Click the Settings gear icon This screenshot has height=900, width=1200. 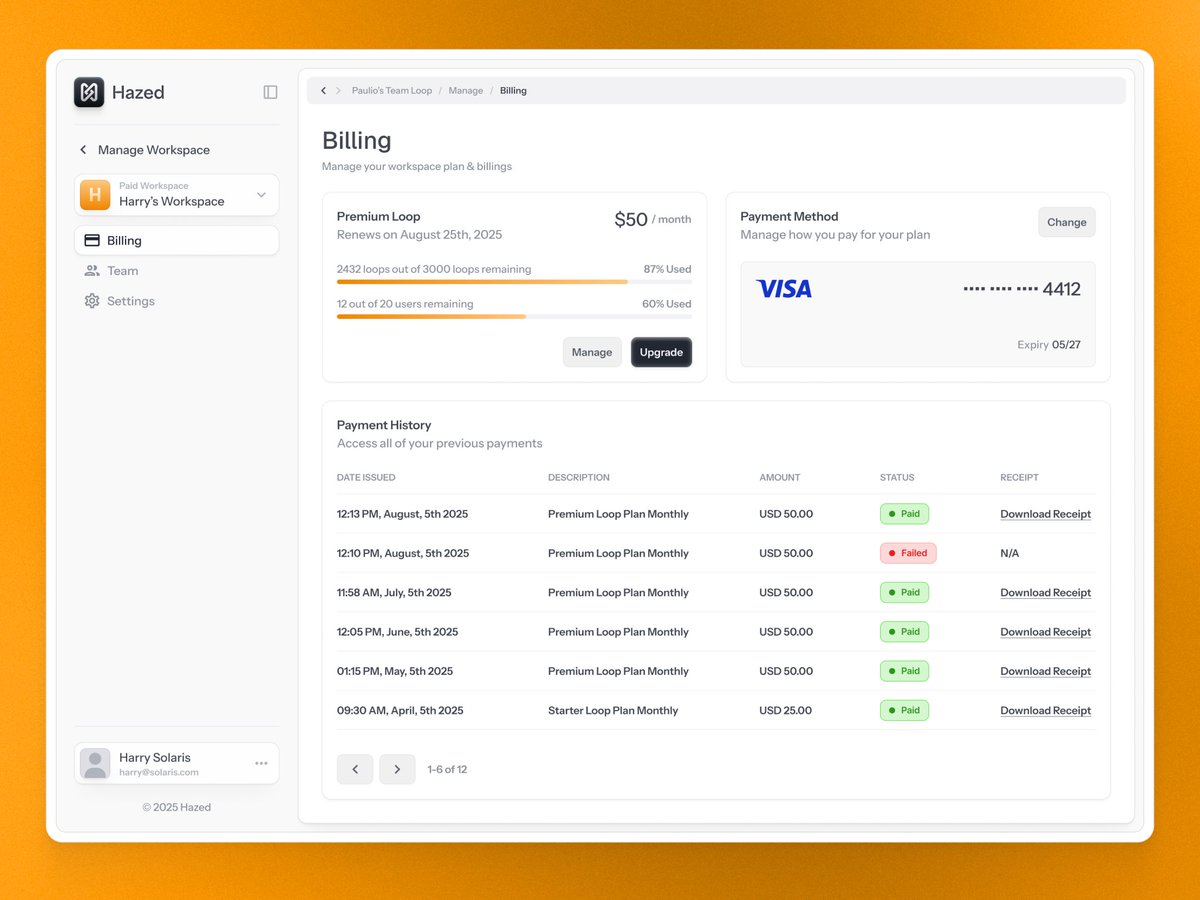[x=92, y=301]
